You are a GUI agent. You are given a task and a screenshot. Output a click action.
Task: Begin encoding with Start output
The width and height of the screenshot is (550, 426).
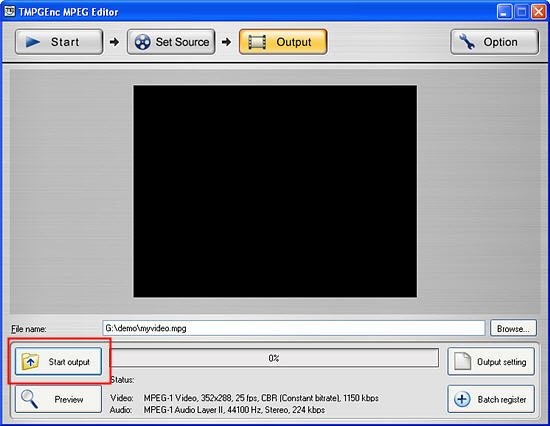(58, 361)
